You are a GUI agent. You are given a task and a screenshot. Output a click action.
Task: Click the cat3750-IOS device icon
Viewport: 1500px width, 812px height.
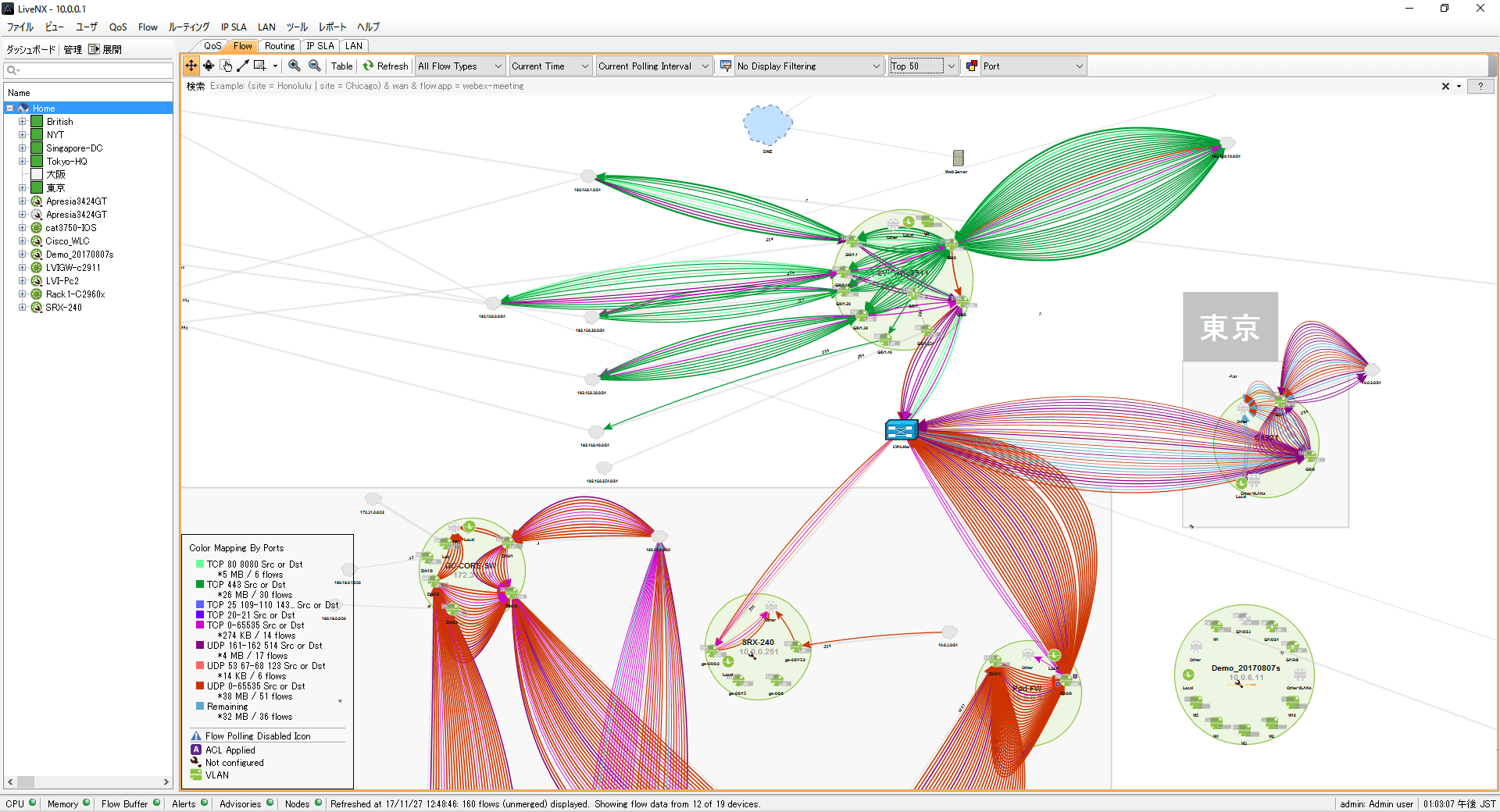36,228
